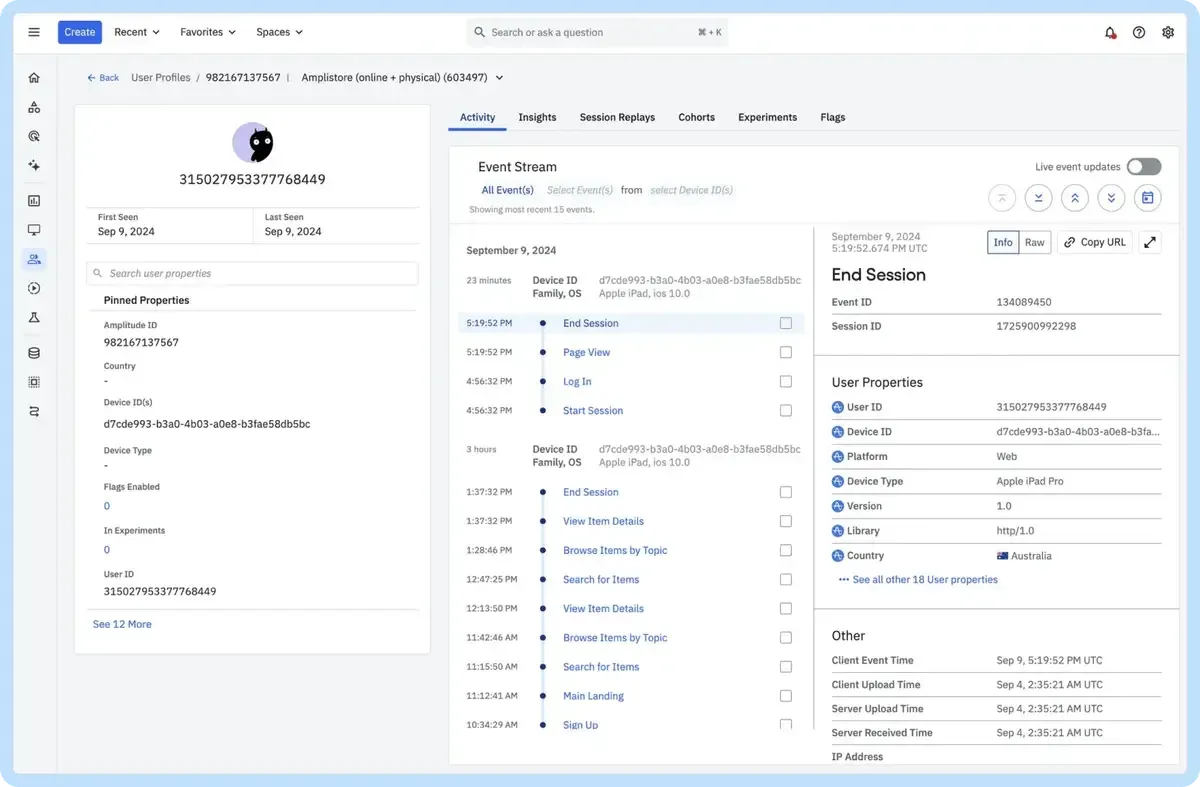Open the Recent dropdown menu

click(137, 32)
